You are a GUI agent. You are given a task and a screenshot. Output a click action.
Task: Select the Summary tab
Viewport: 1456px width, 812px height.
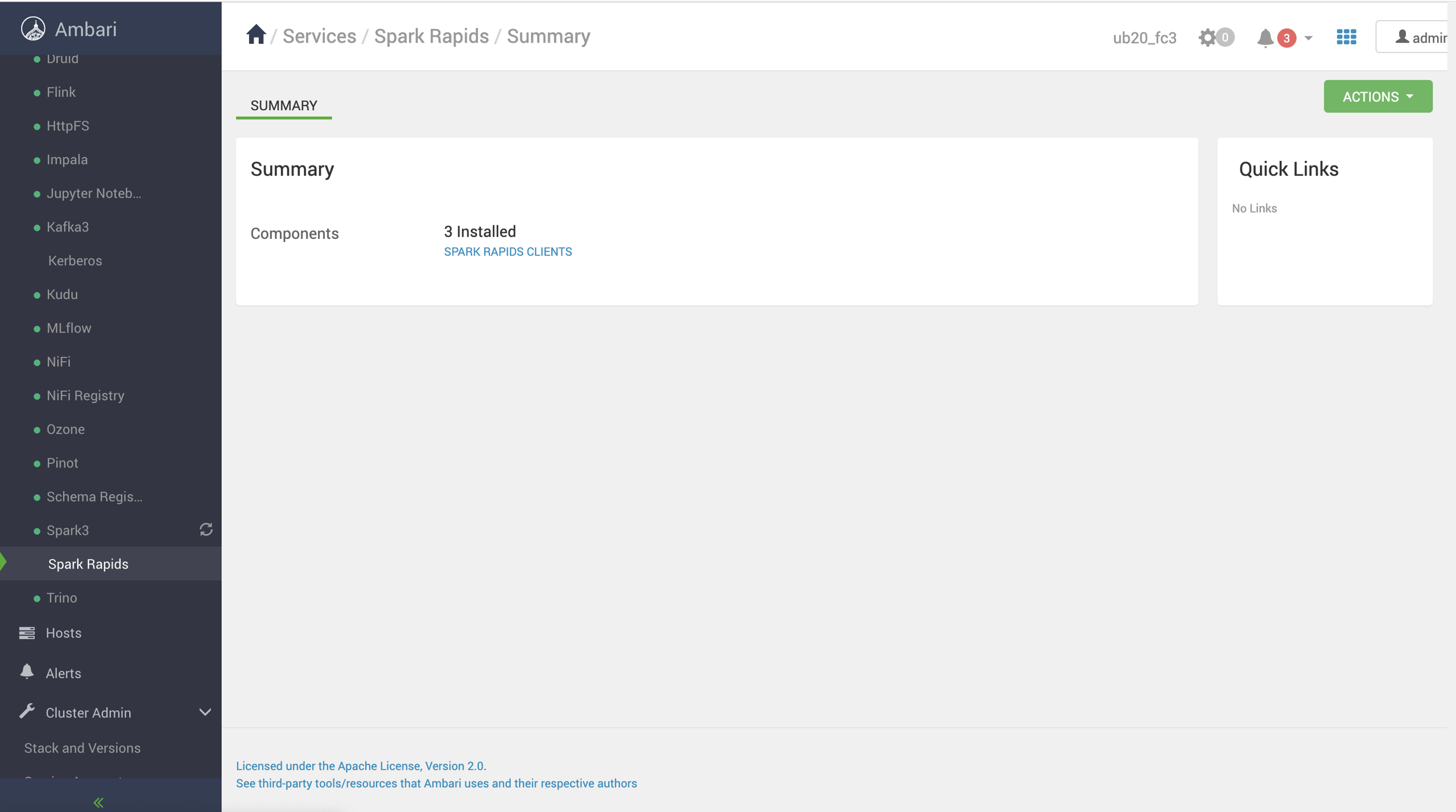pyautogui.click(x=284, y=105)
